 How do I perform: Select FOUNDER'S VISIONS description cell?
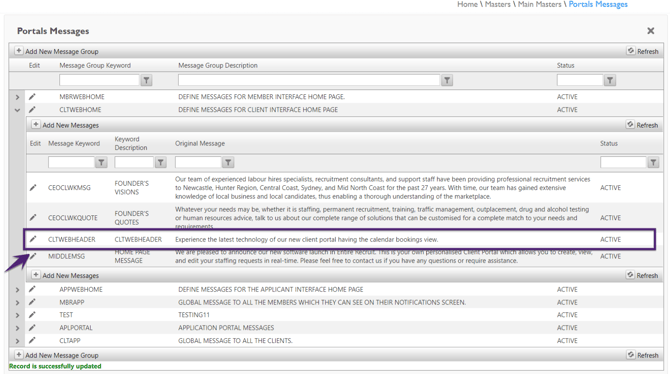point(132,188)
